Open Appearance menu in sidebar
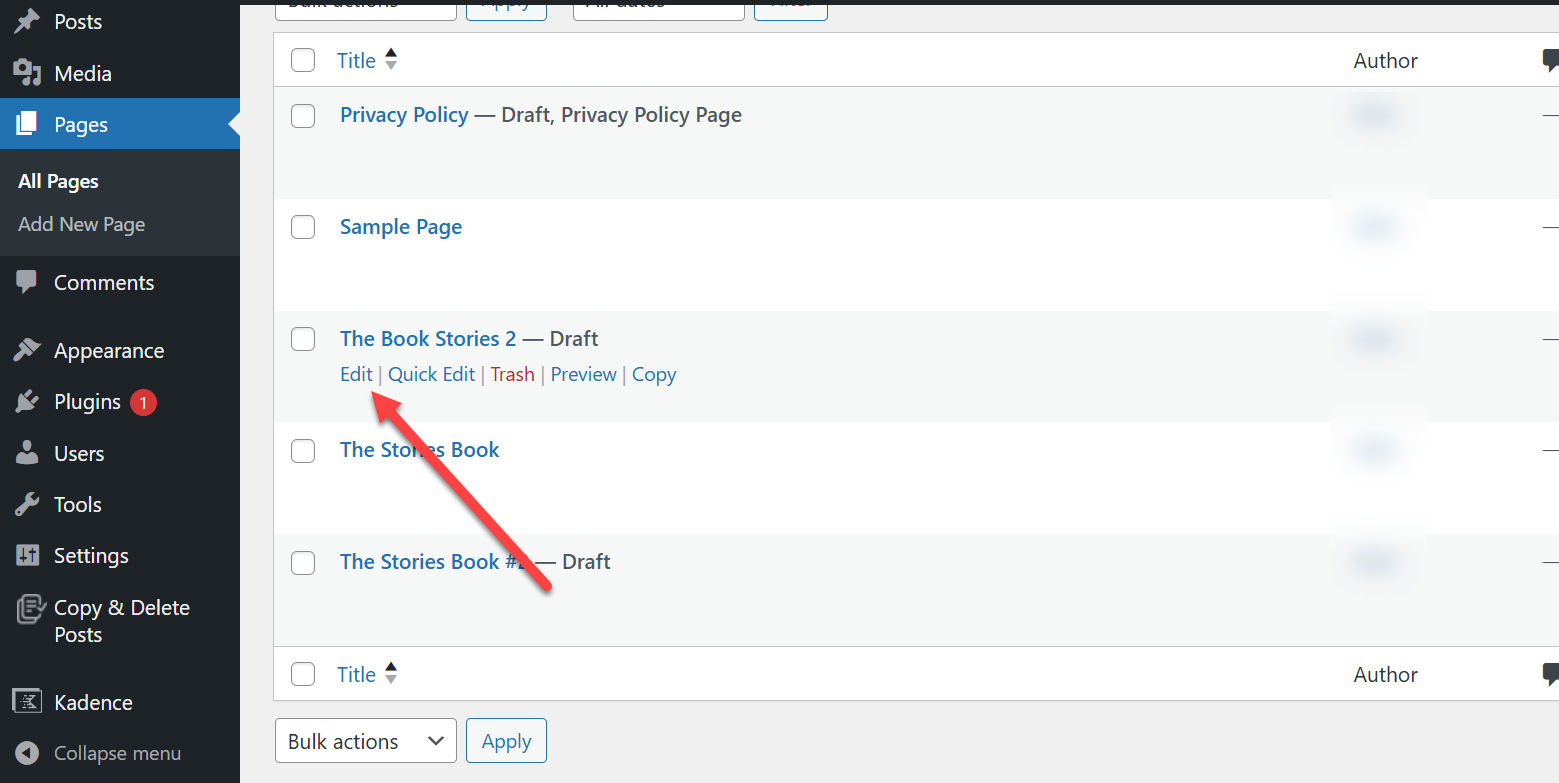Viewport: 1559px width, 783px height. coord(109,350)
